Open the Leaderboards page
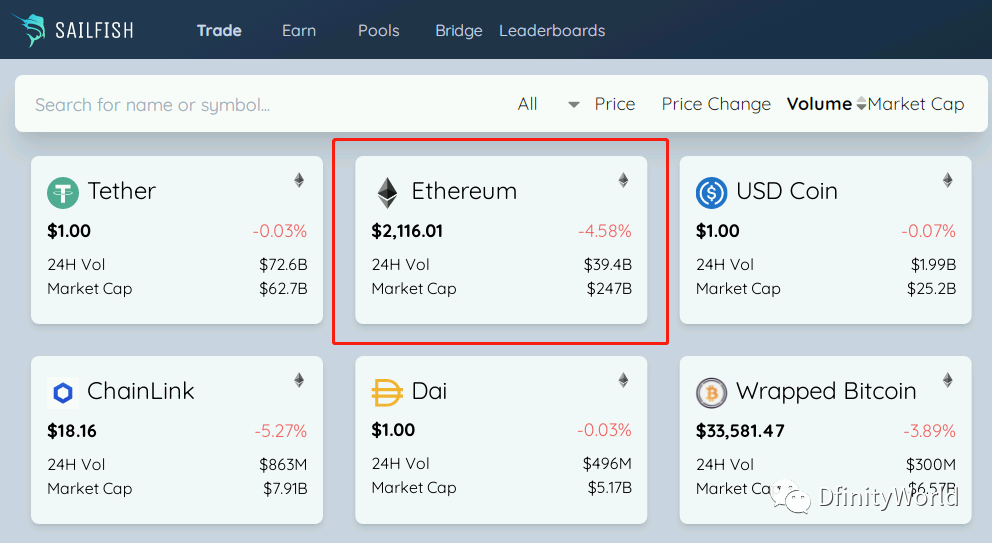 click(x=552, y=30)
